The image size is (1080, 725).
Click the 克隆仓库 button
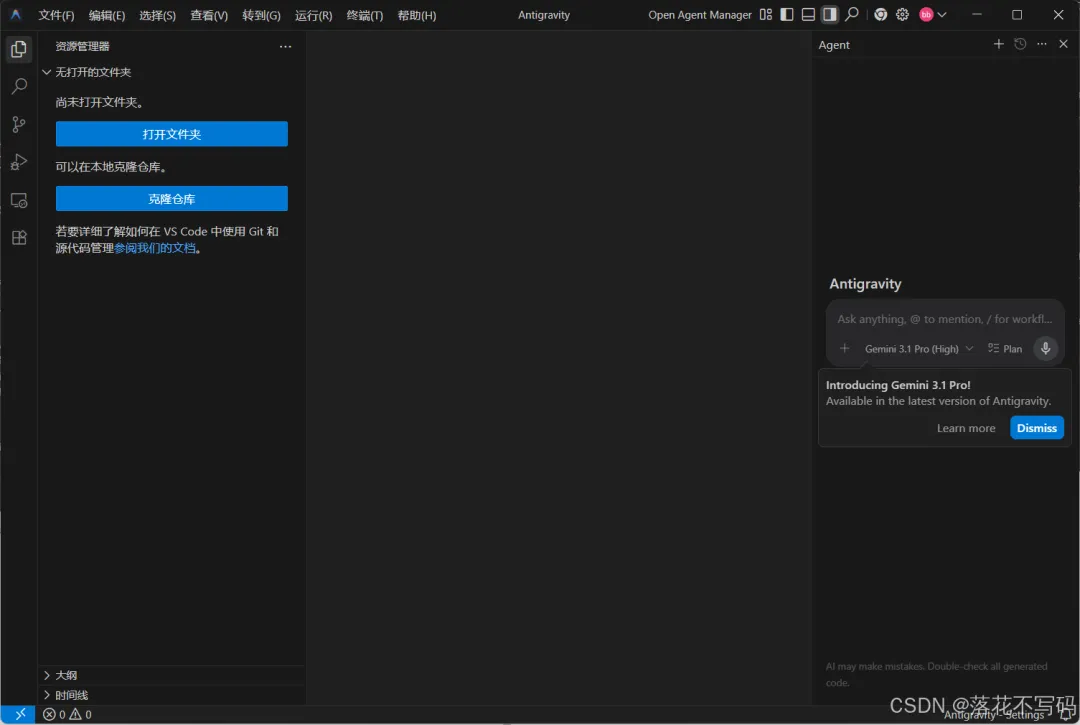click(172, 198)
